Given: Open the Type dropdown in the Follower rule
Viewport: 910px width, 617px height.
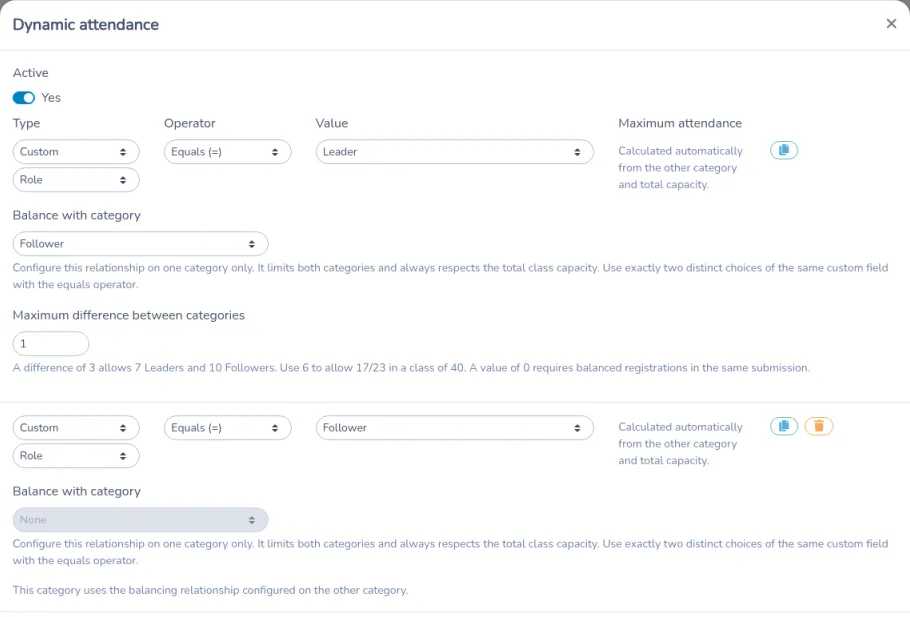Looking at the screenshot, I should point(76,428).
